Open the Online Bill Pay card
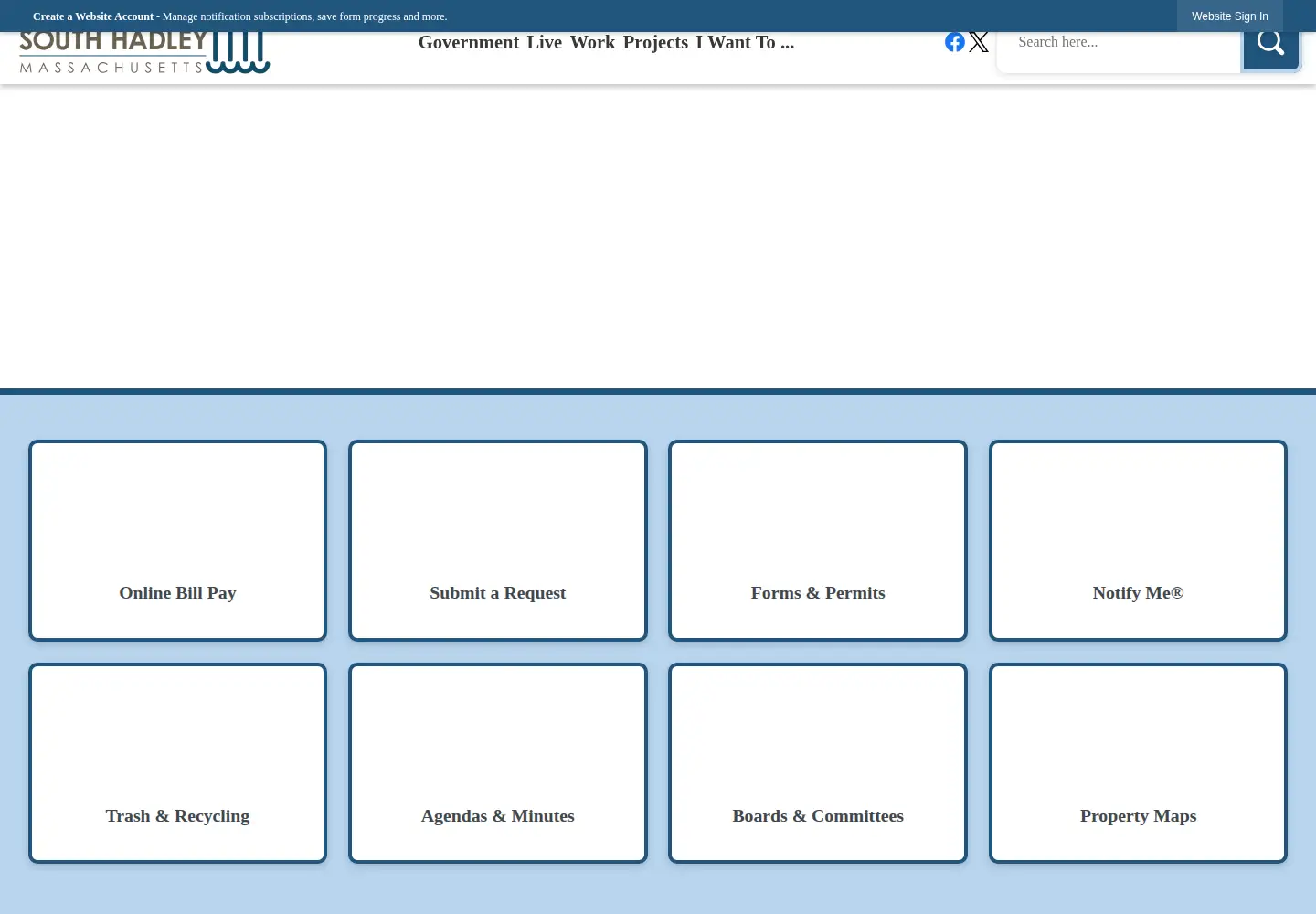 coord(177,540)
